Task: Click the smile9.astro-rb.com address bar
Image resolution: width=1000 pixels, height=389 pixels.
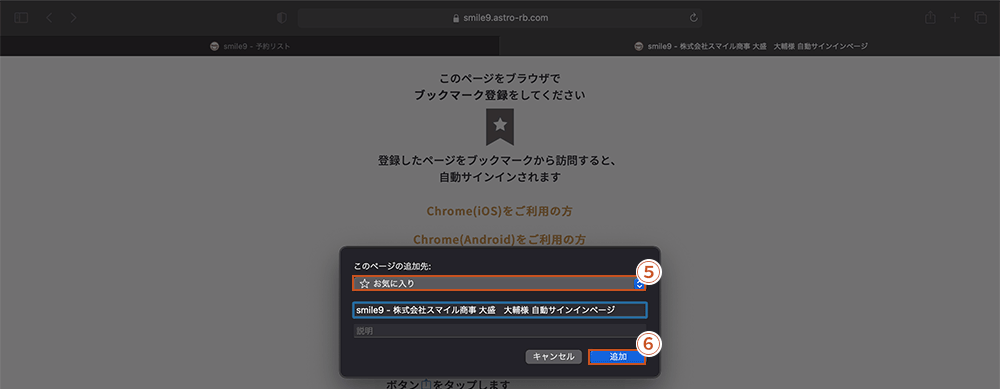Action: 500,18
